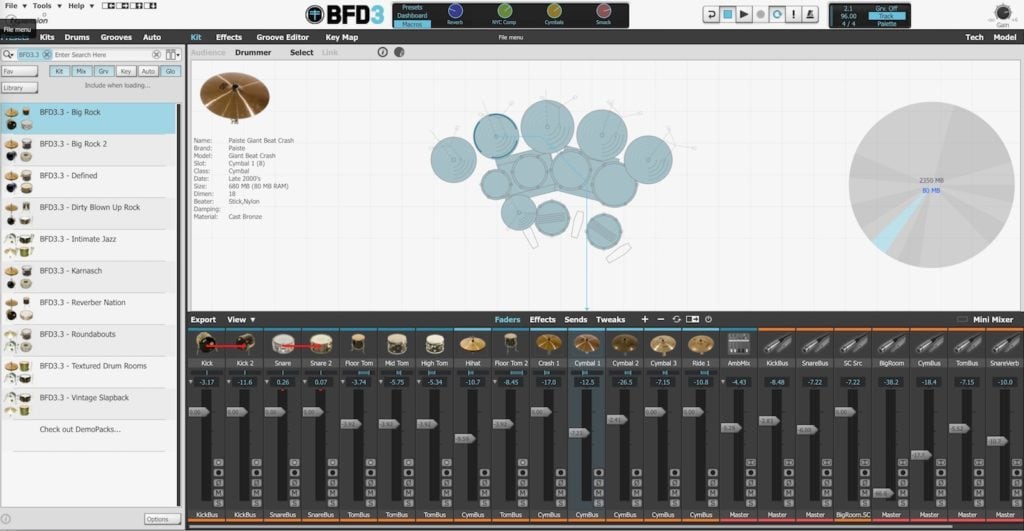Open the Help dropdown menu
Viewport: 1024px width, 531px height.
click(x=81, y=6)
